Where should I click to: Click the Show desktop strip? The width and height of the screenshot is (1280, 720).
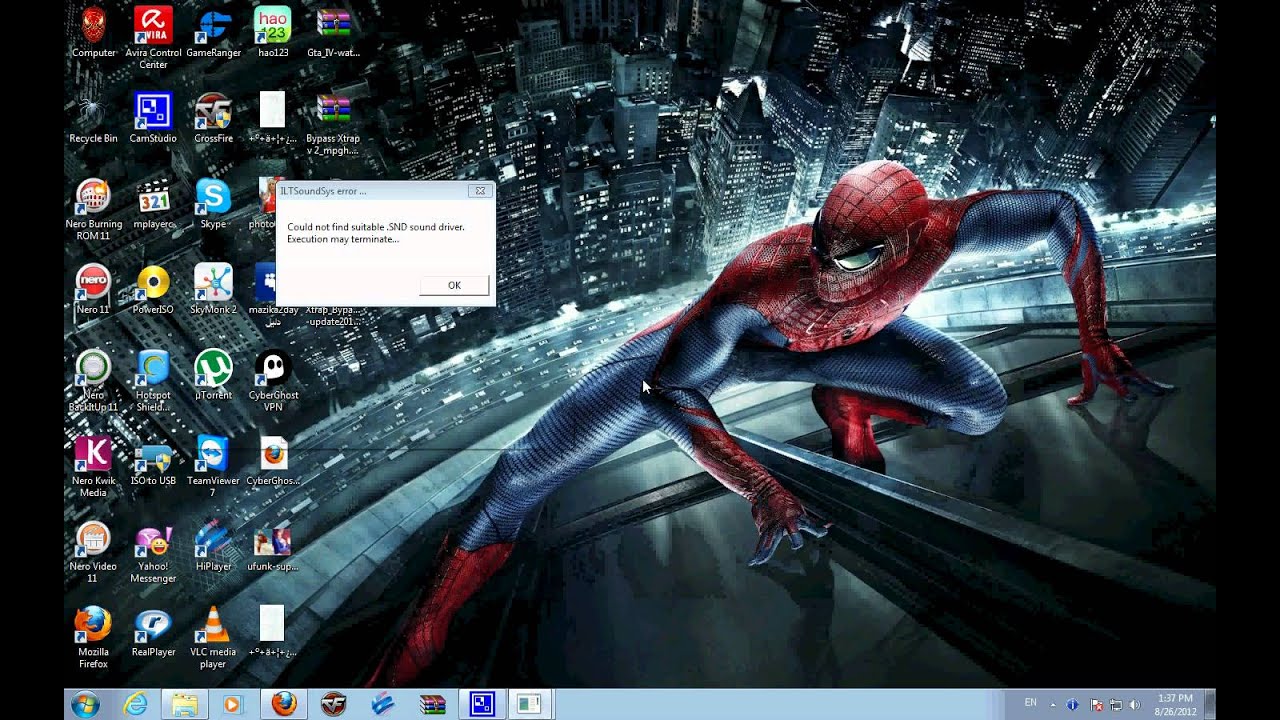point(1209,704)
